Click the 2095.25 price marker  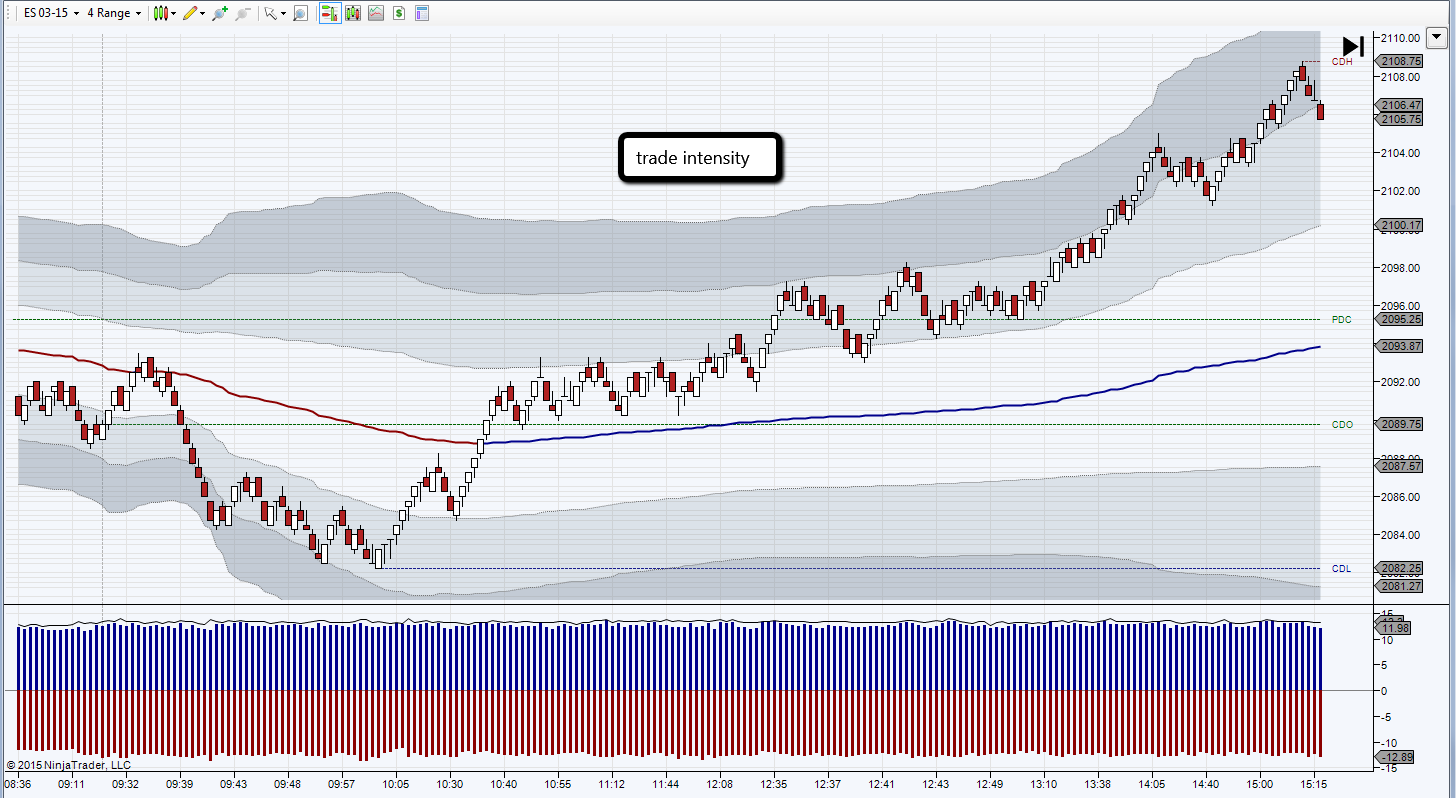point(1400,320)
